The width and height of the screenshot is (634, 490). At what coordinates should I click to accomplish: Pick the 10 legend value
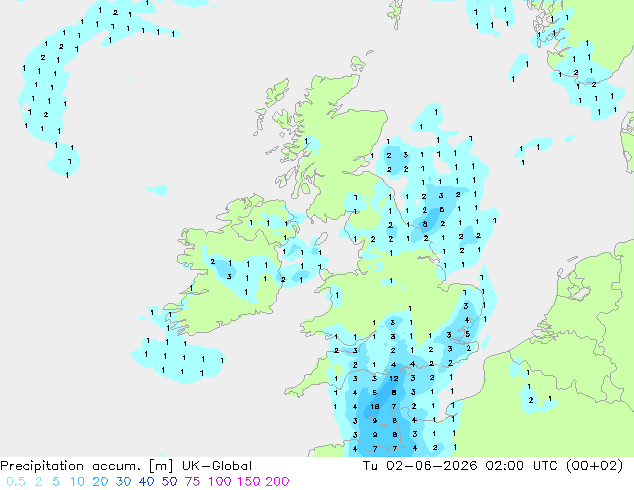[x=77, y=482]
